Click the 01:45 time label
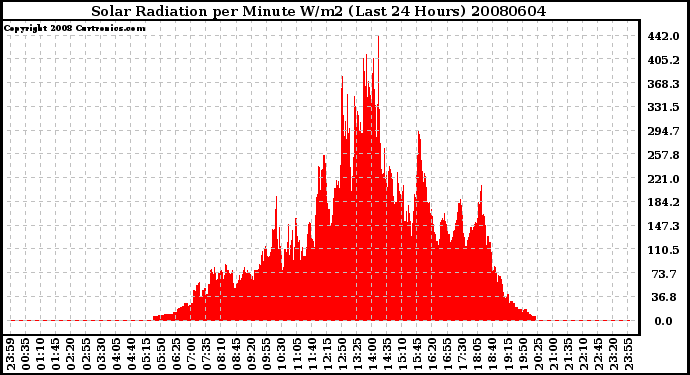690x375 pixels. pos(56,354)
